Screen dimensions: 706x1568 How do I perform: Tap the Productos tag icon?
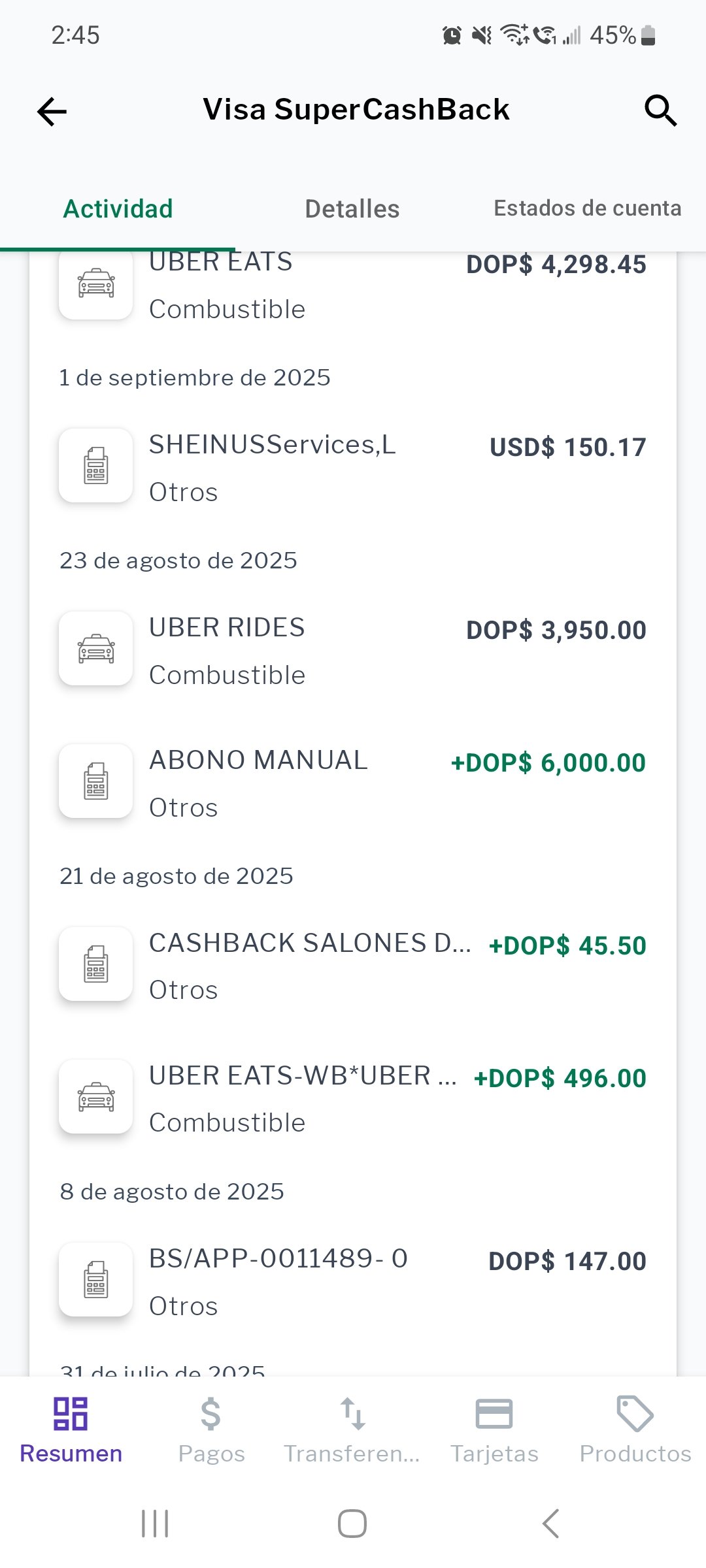[x=635, y=1414]
